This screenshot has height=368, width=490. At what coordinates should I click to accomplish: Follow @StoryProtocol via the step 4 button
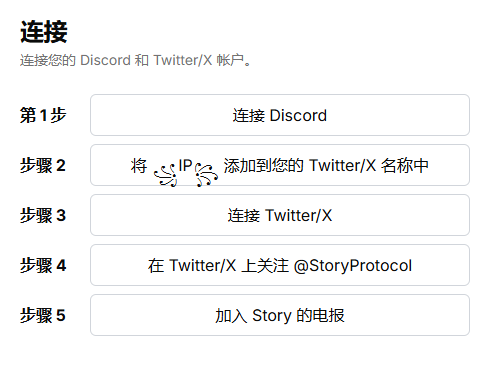click(x=280, y=265)
